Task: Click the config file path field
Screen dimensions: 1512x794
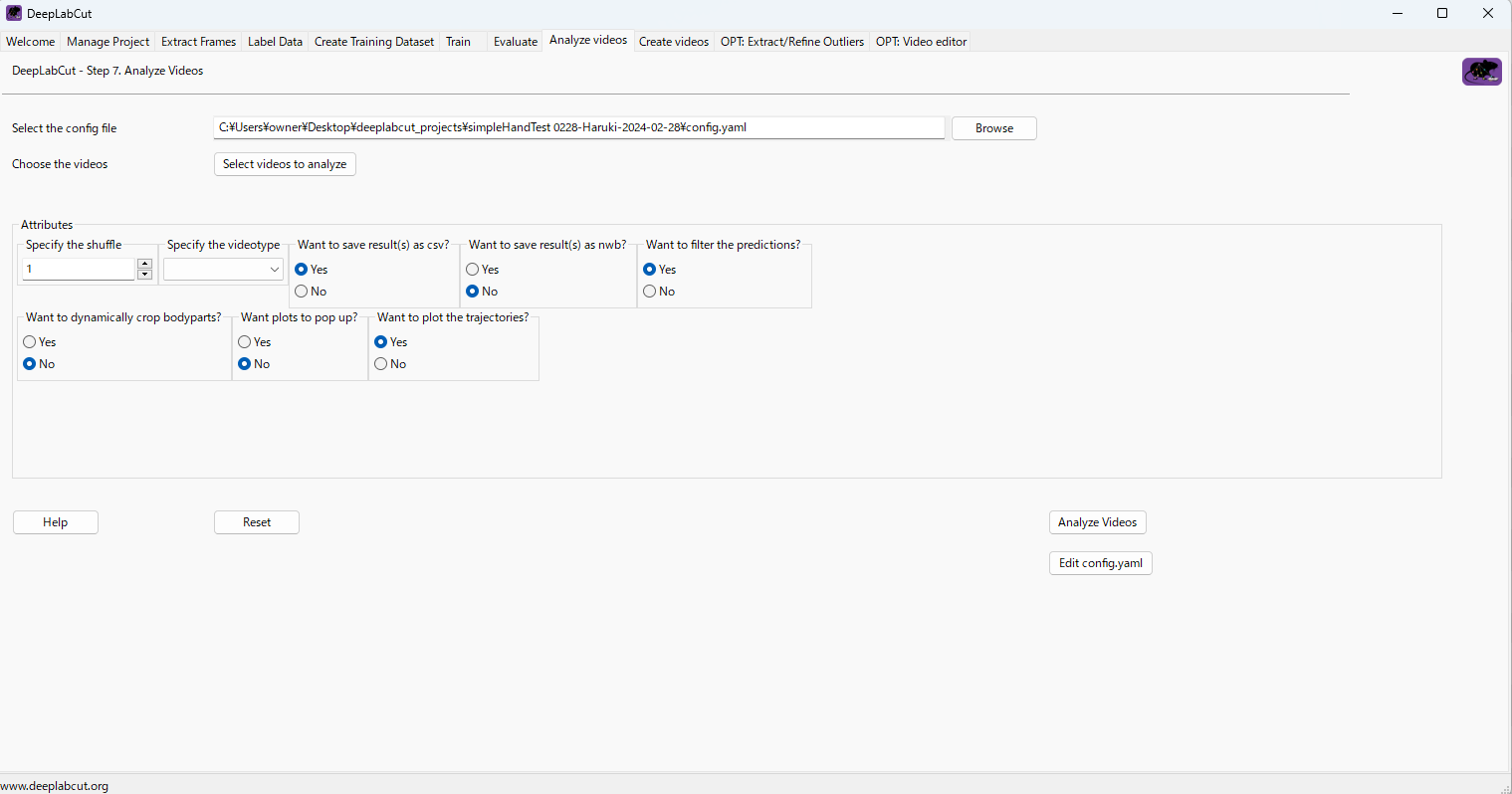Action: [x=578, y=128]
